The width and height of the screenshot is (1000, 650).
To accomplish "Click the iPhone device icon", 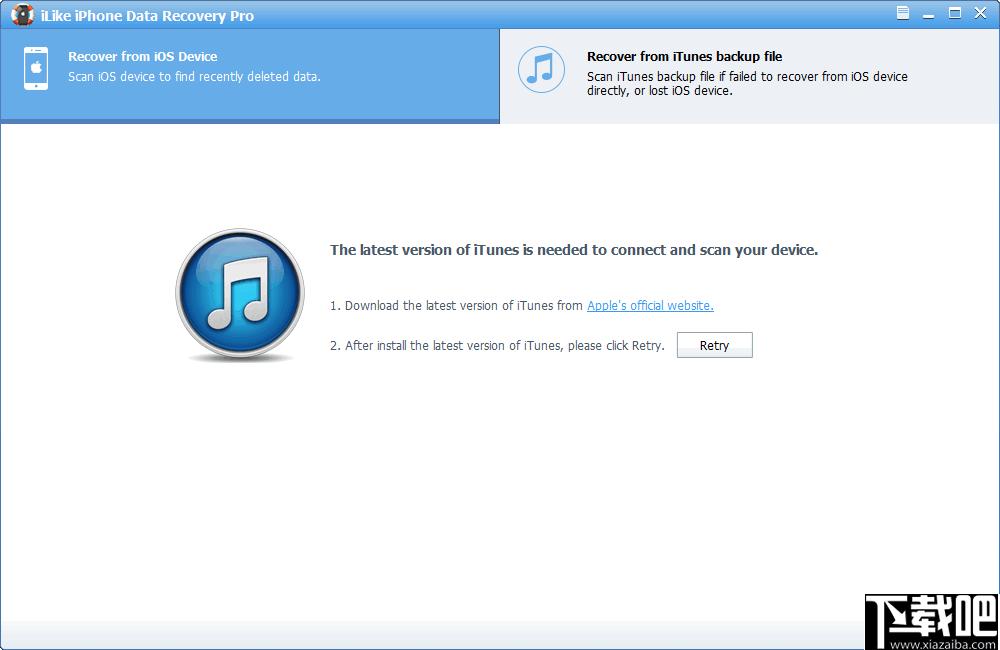I will (36, 68).
